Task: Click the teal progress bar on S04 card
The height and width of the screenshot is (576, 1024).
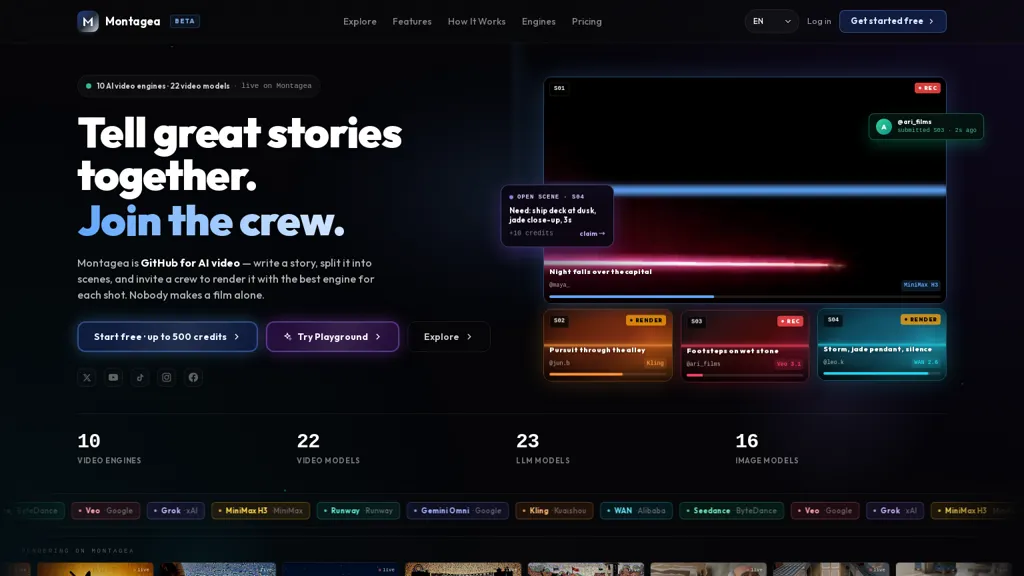Action: coord(882,374)
